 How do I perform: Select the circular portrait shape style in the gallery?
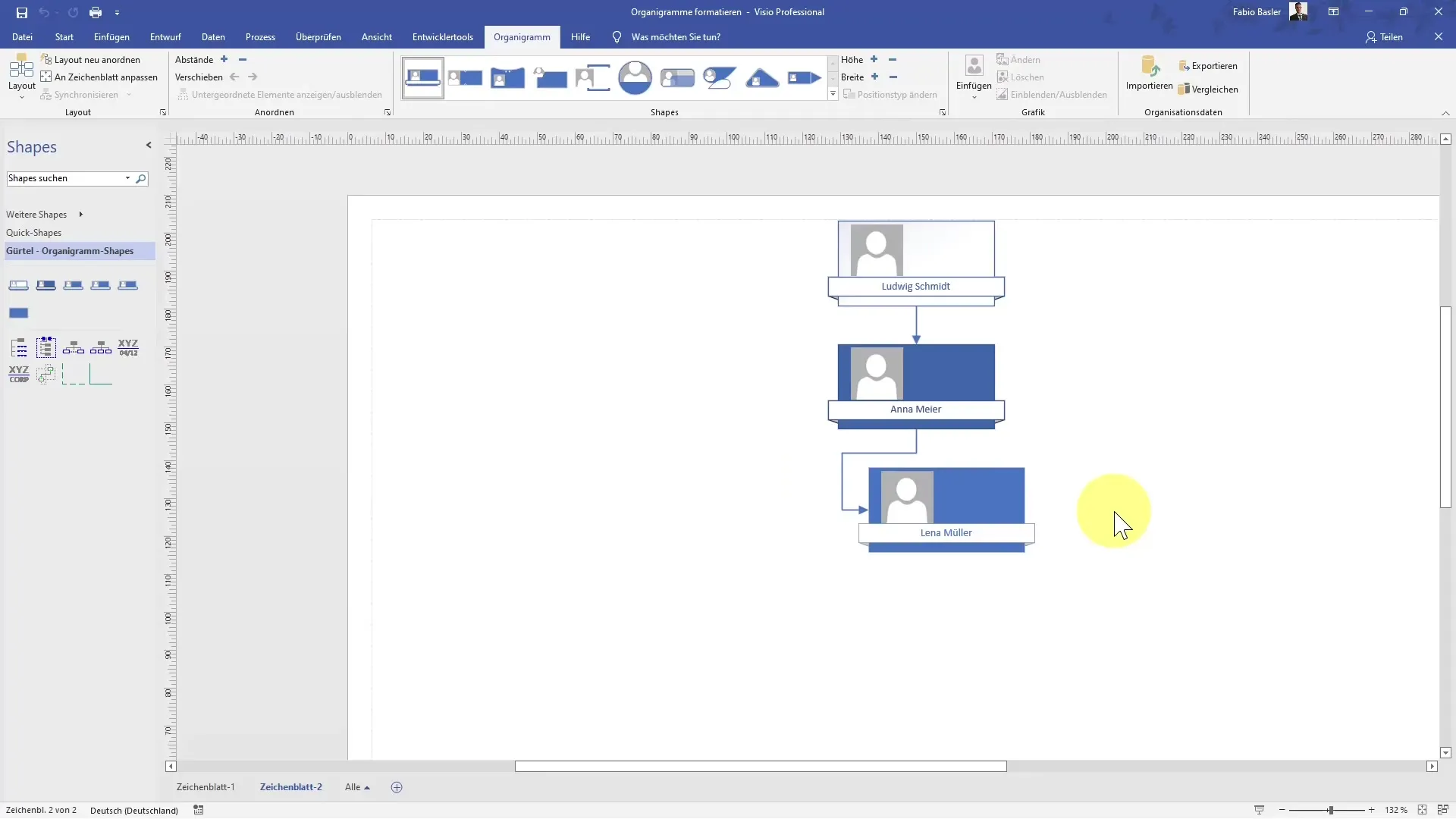click(x=635, y=77)
